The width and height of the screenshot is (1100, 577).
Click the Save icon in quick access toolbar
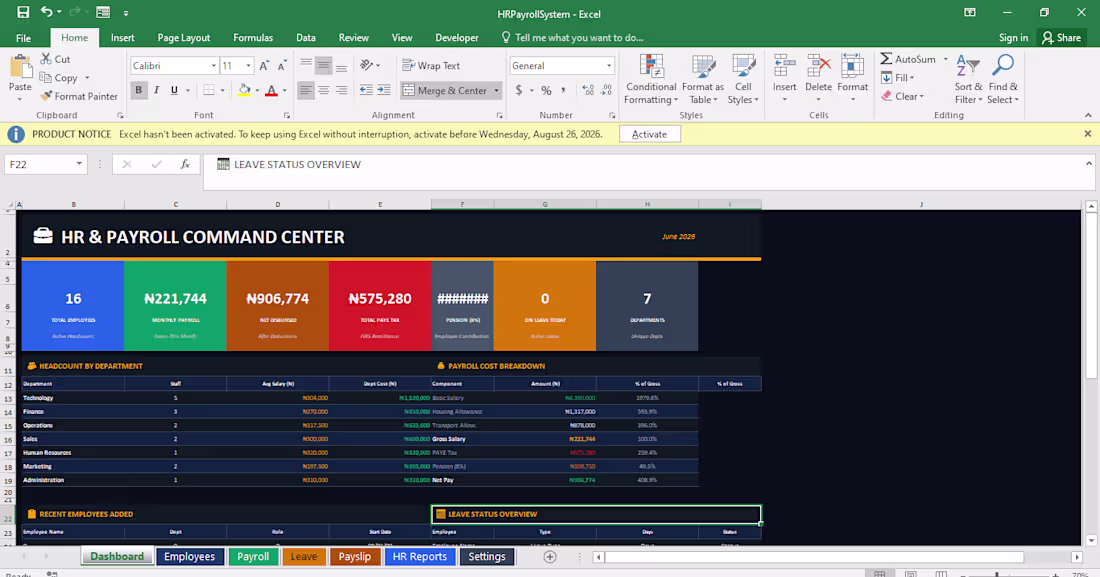(23, 12)
